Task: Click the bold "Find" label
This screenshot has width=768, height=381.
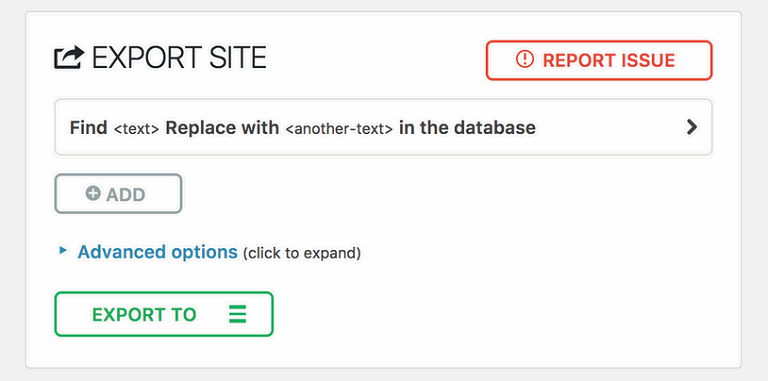Action: click(89, 128)
